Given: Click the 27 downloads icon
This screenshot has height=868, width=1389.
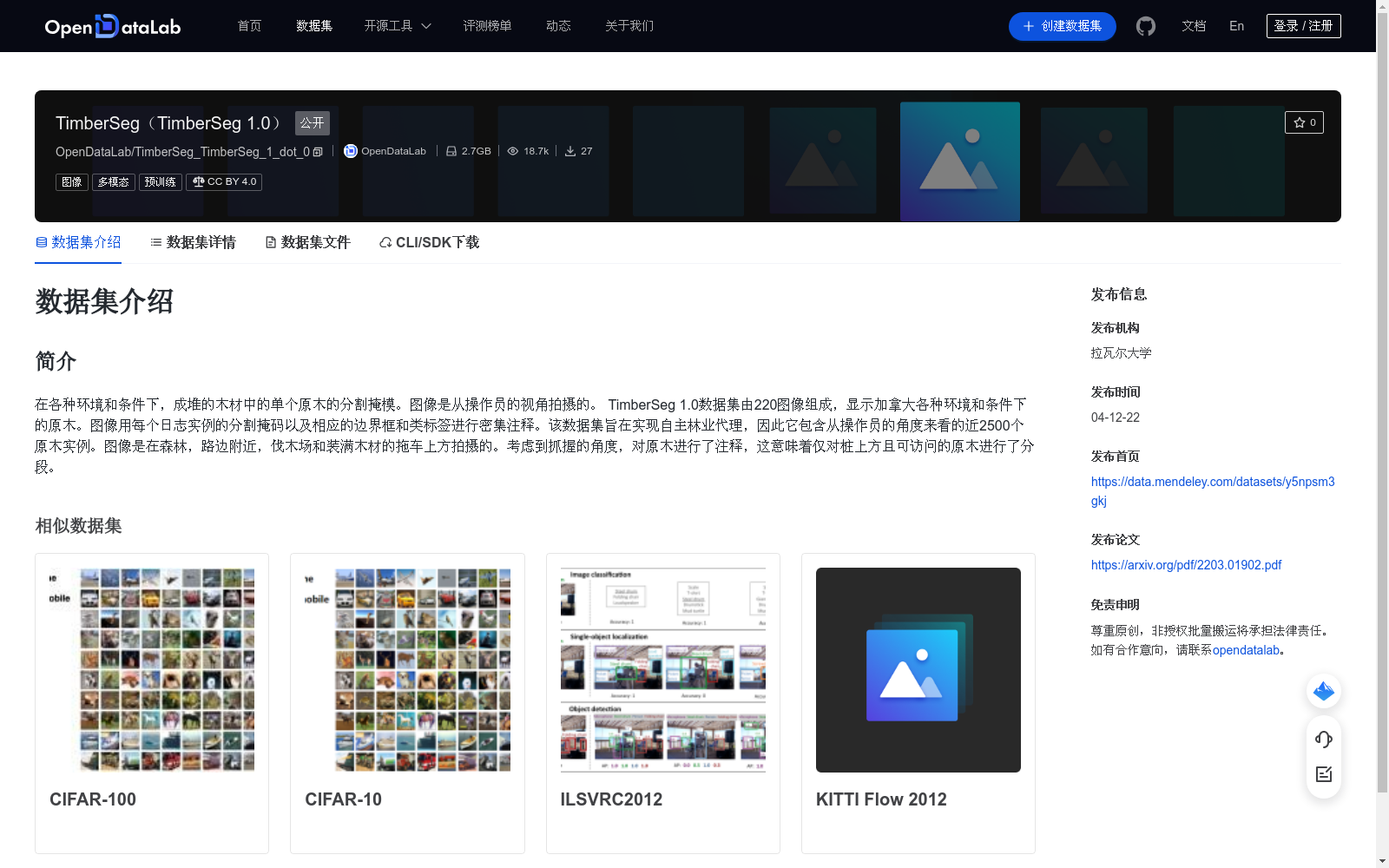Looking at the screenshot, I should 570,151.
